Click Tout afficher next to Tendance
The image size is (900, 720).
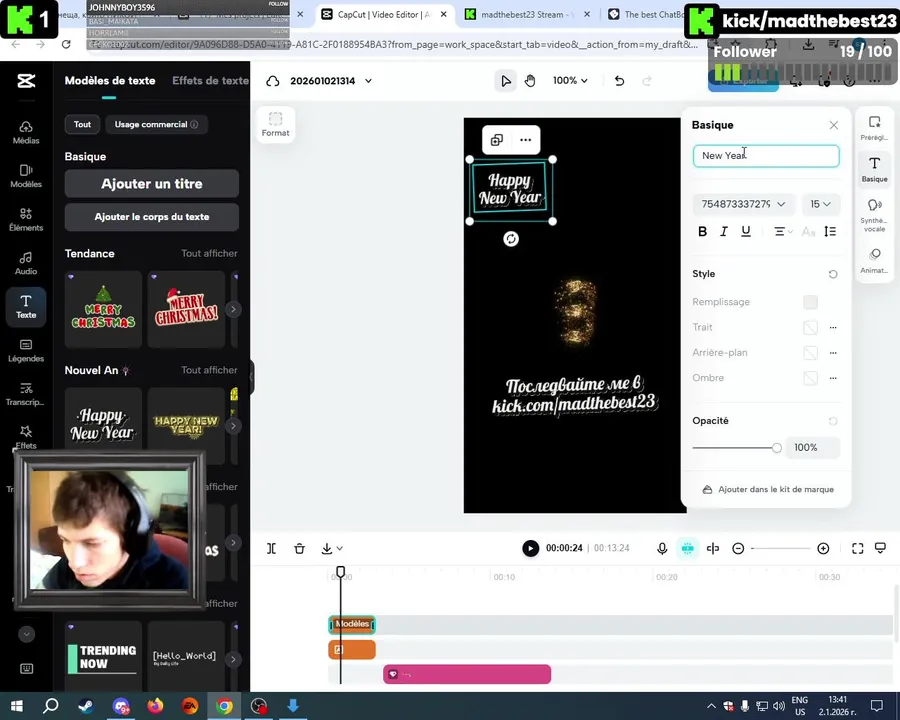[x=209, y=253]
